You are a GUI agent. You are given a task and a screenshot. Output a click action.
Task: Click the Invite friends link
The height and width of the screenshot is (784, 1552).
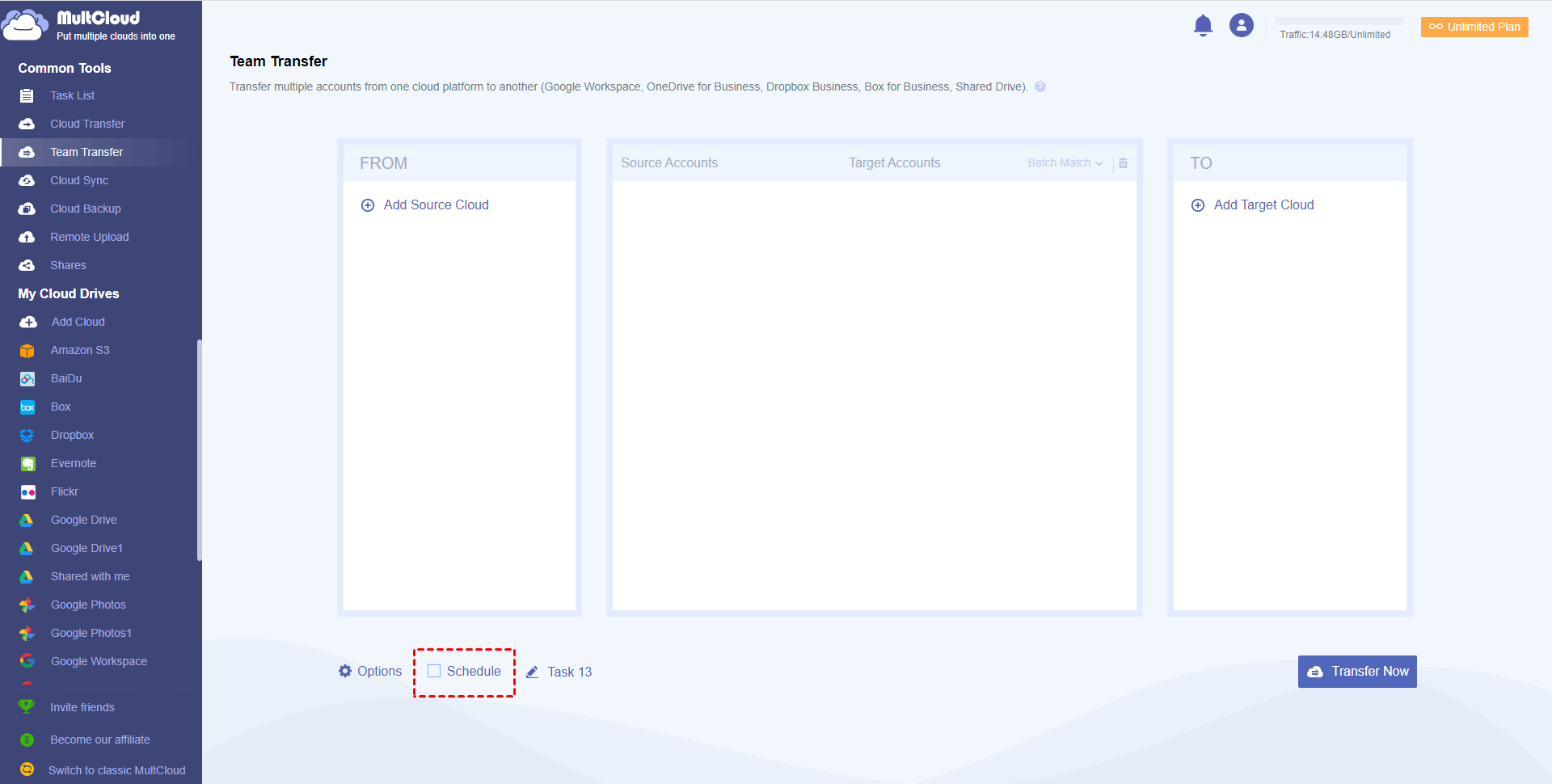82,707
